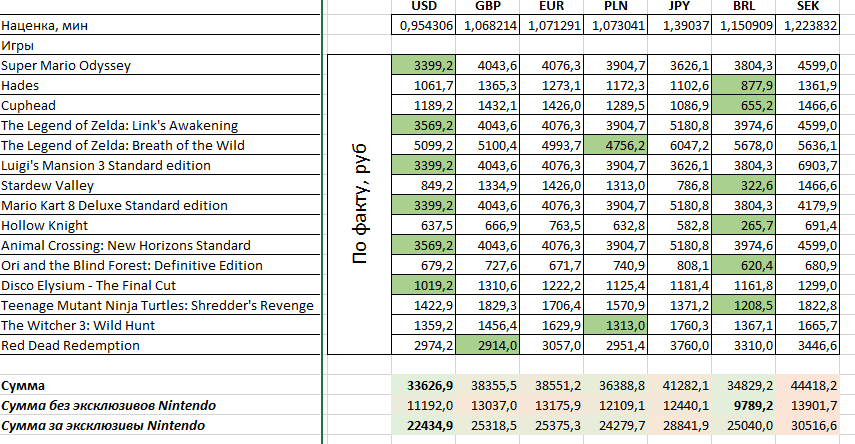Select green BRL cell 322,6 for Stardew Valley
Image resolution: width=855 pixels, height=444 pixels.
pos(744,185)
